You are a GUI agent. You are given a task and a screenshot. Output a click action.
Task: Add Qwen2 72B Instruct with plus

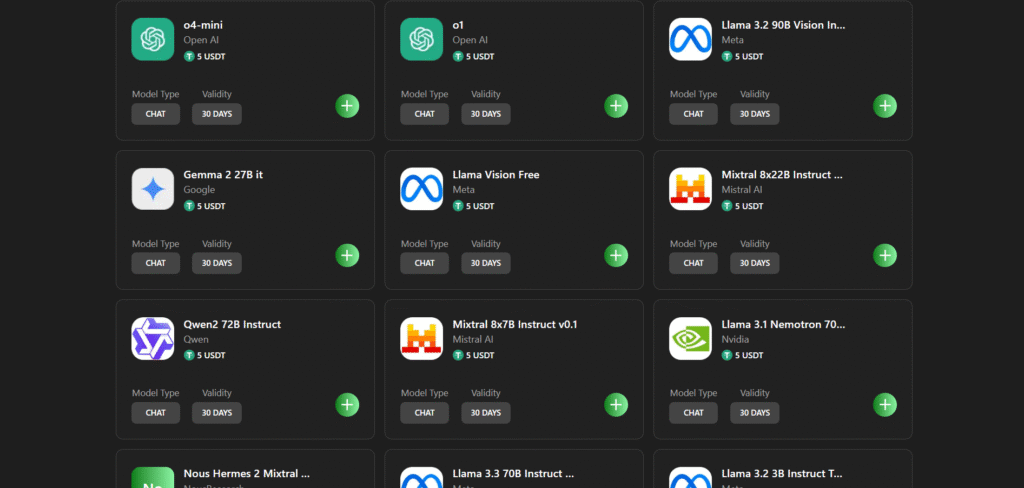(347, 405)
